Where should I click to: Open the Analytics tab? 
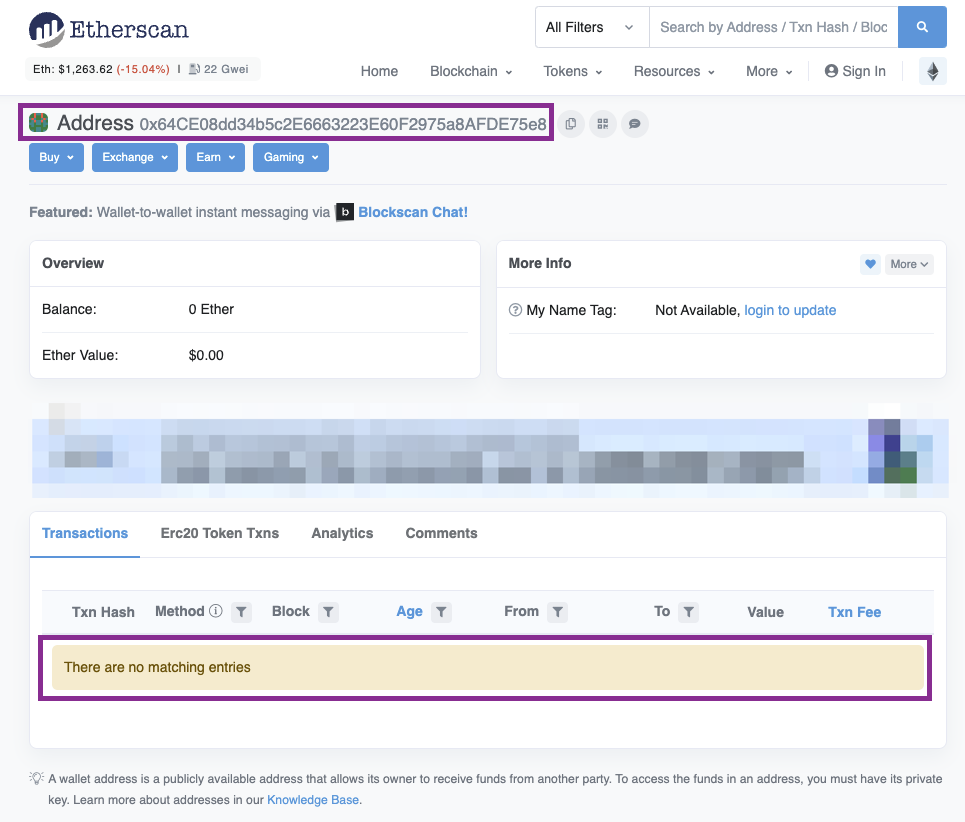(x=342, y=533)
